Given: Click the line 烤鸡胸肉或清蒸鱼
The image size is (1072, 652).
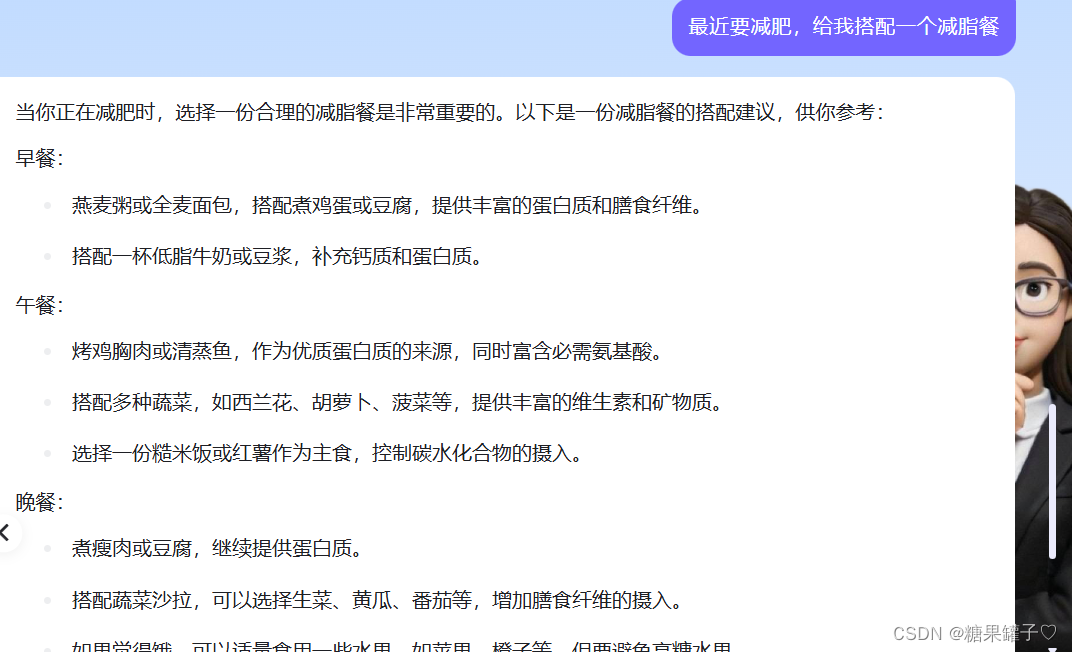Looking at the screenshot, I should pyautogui.click(x=367, y=351).
